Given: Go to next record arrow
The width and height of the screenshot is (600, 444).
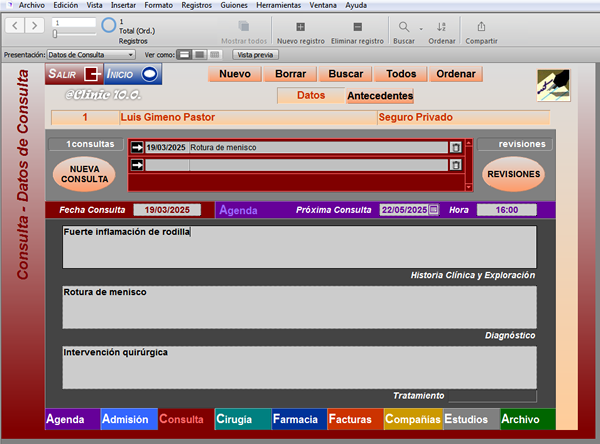Looking at the screenshot, I should 34,26.
